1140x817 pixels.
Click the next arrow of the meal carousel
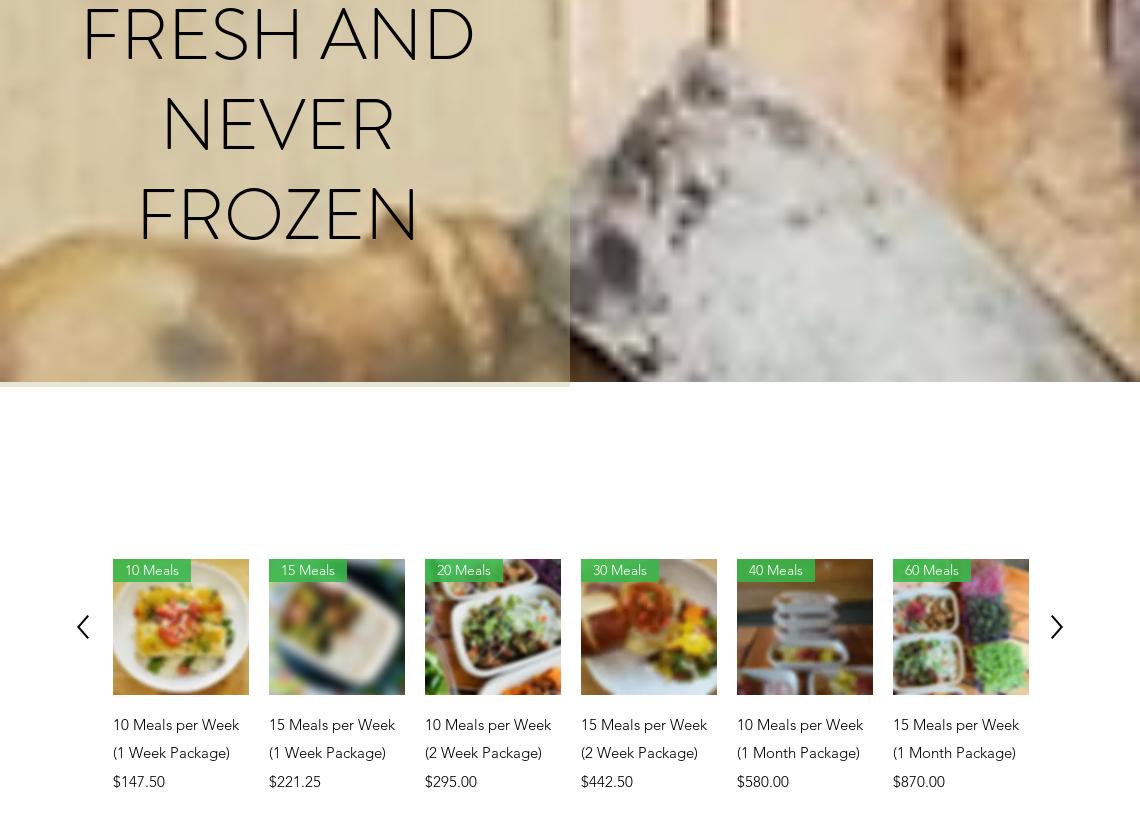click(x=1056, y=627)
